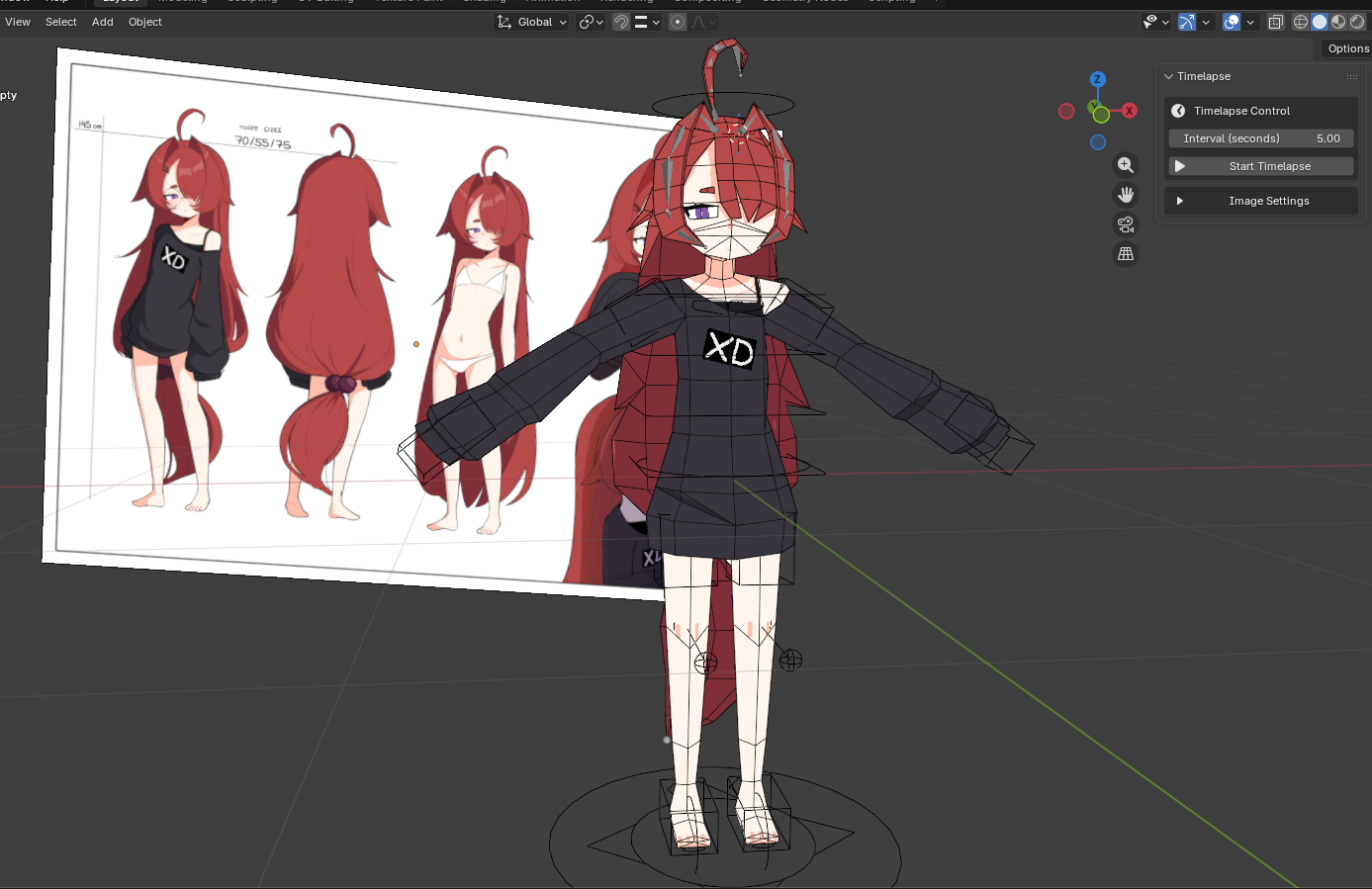Click the red X axis gizmo handle

(1129, 111)
